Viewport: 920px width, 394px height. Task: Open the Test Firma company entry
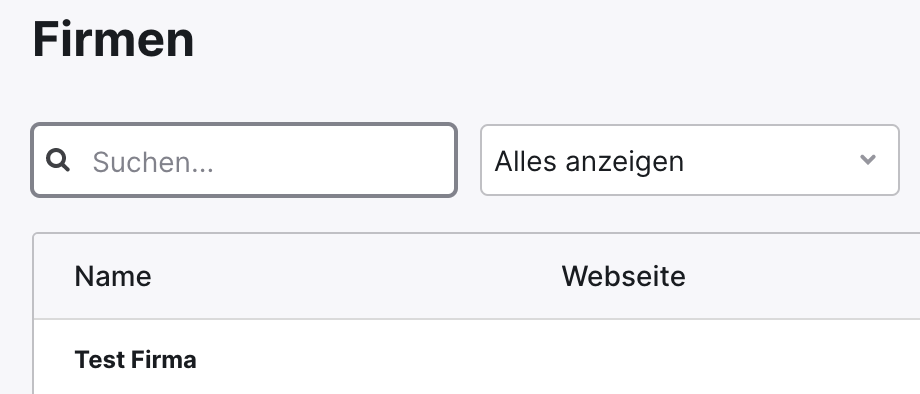[x=136, y=359]
